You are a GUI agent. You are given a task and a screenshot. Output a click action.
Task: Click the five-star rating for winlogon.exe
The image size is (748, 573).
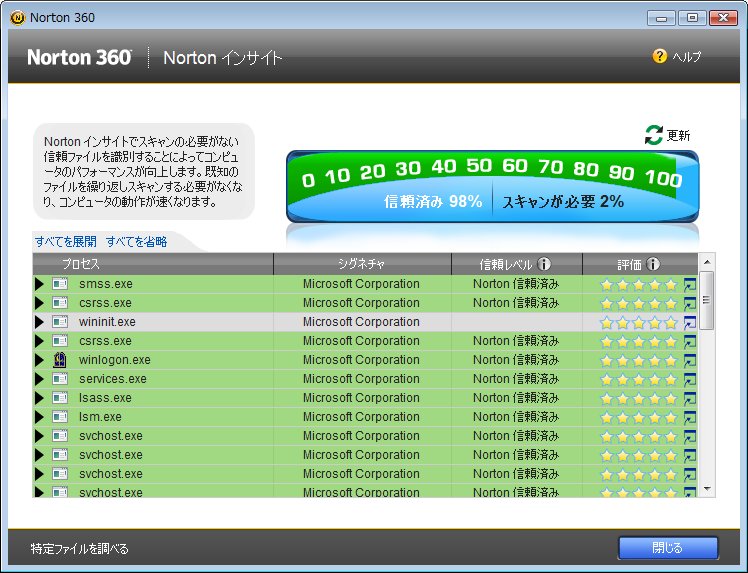[x=639, y=361]
